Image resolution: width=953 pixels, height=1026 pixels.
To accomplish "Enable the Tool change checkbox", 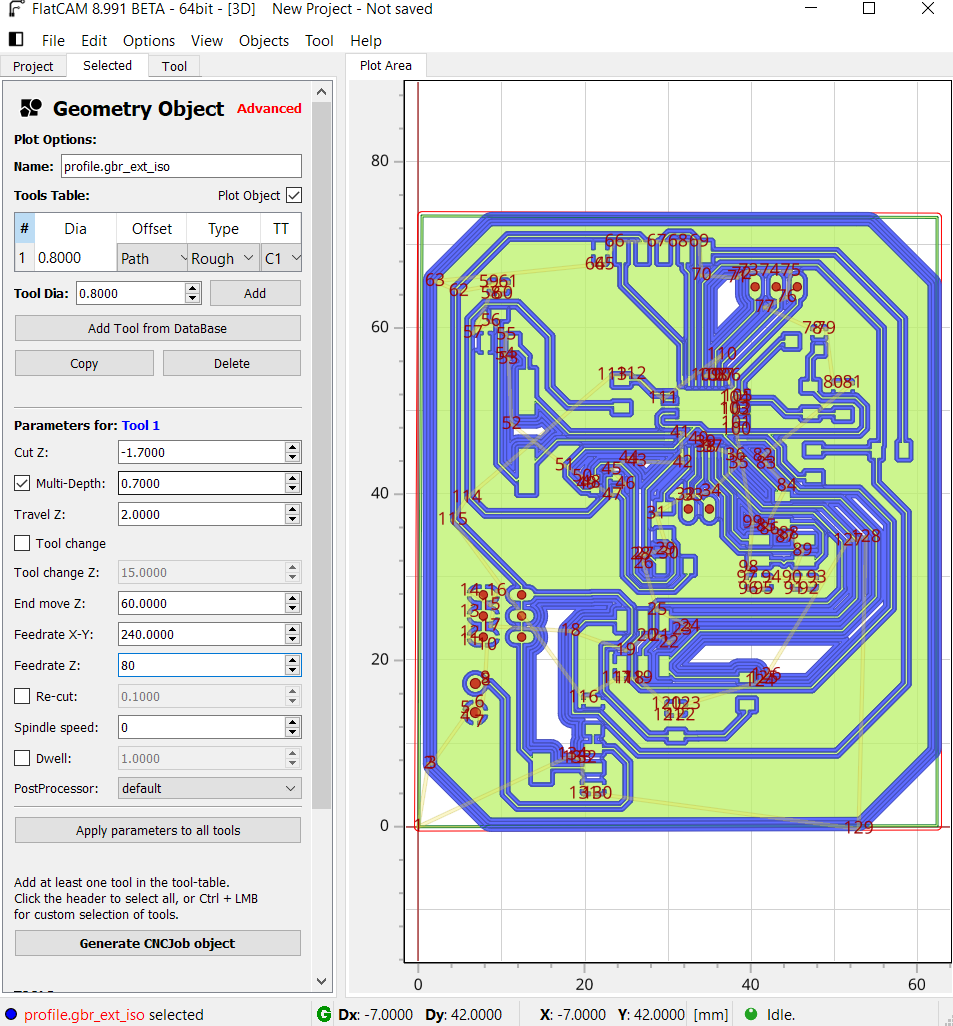I will [22, 544].
